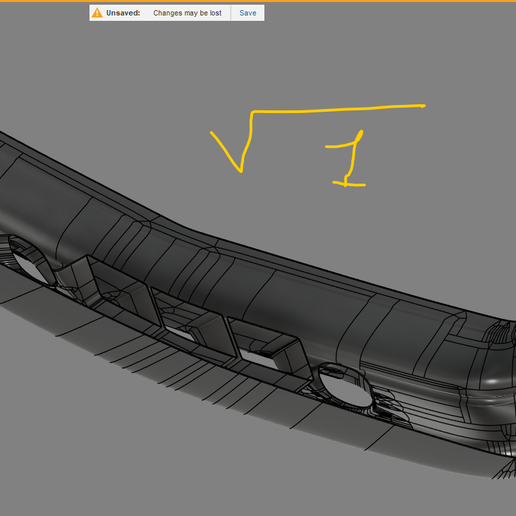516x516 pixels.
Task: Select the yellow square-root sketch's checkmark stroke
Action: [x=231, y=143]
